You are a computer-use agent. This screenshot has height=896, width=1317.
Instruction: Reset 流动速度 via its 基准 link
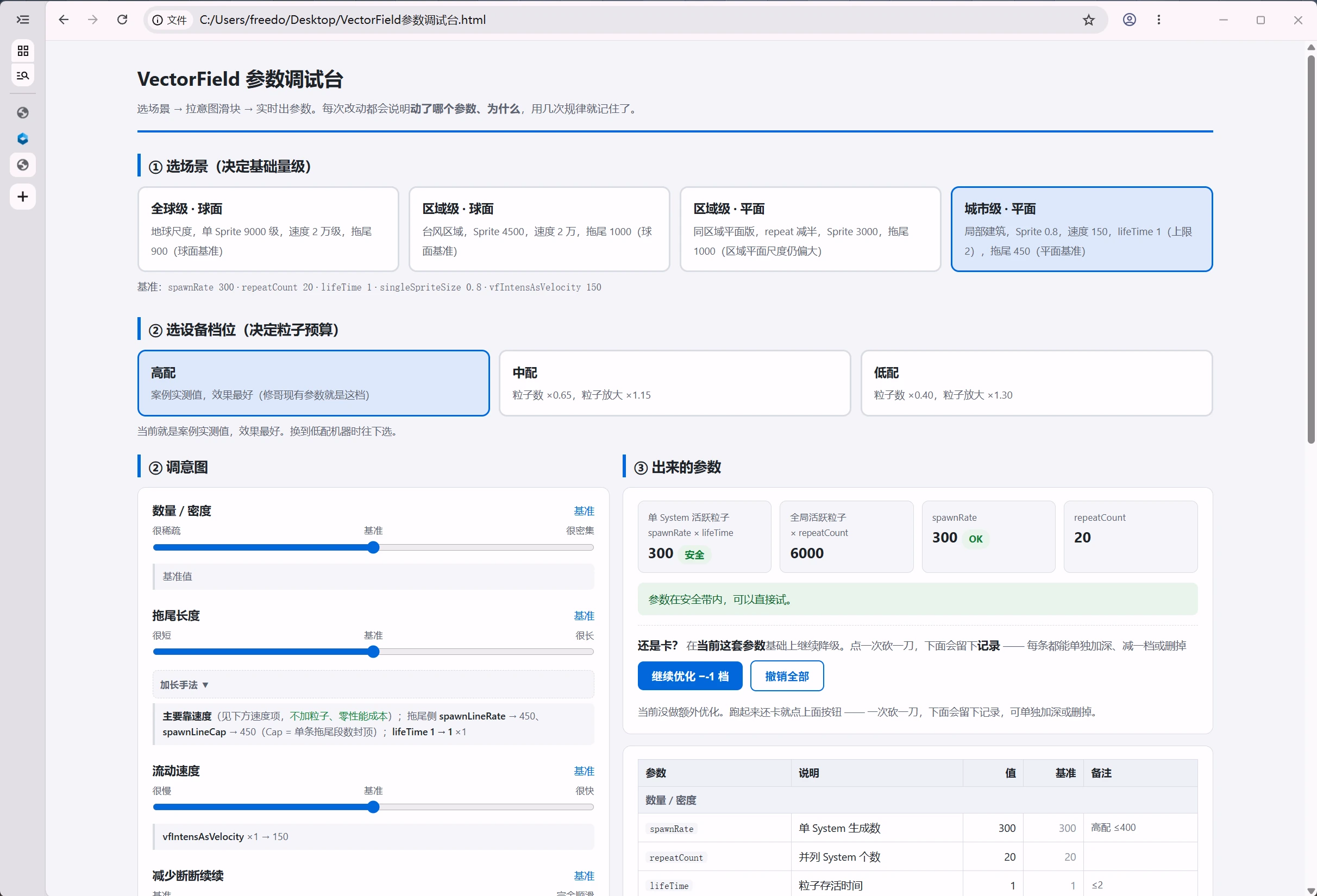click(584, 771)
